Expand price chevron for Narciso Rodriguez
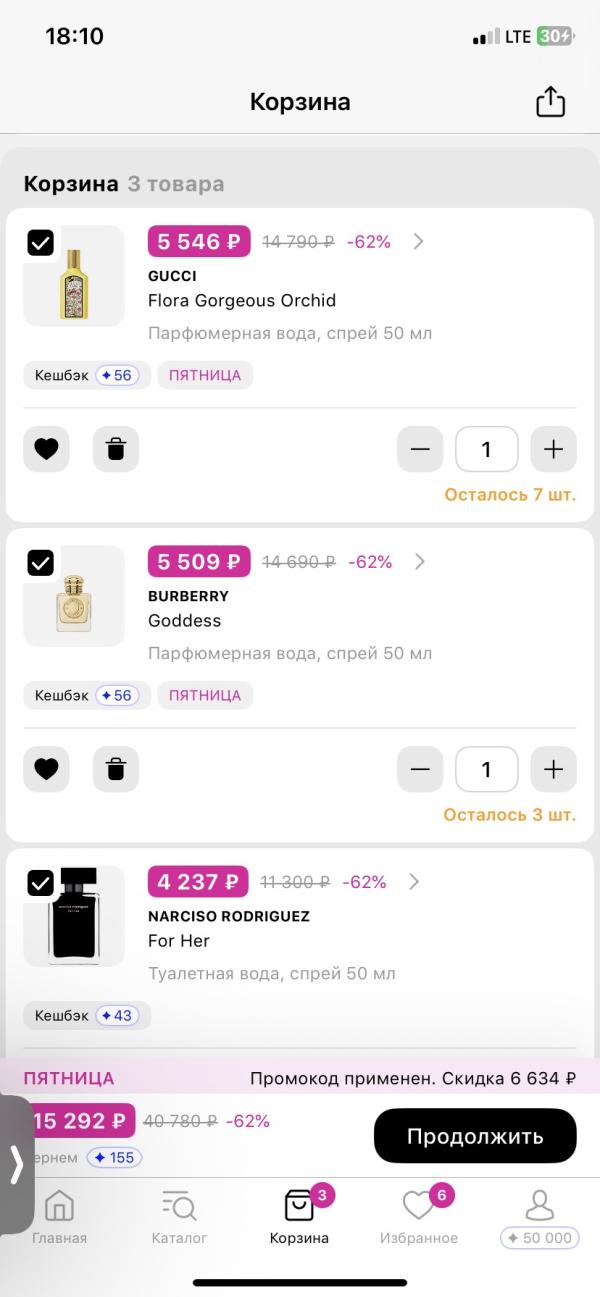This screenshot has height=1297, width=600. (x=414, y=881)
